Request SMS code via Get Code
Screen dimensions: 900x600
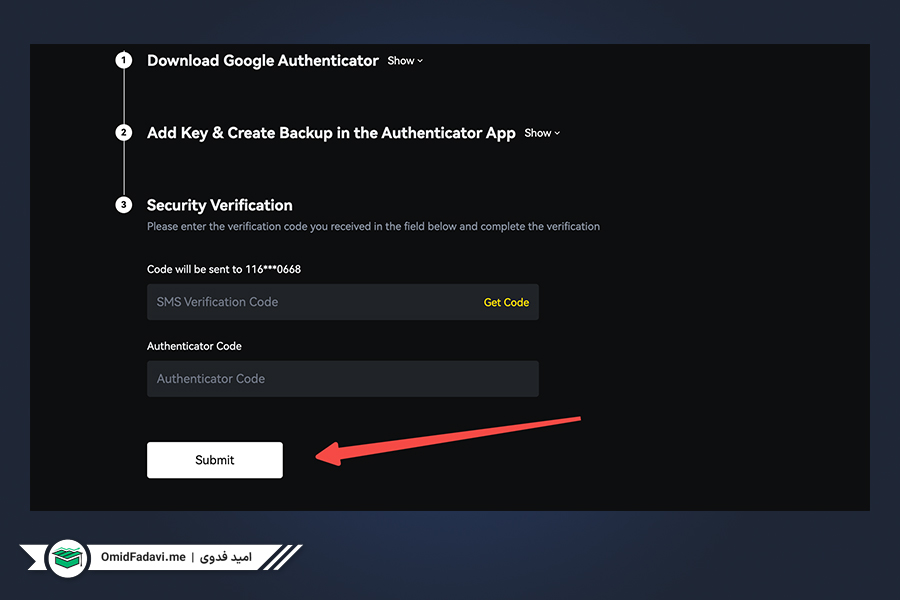tap(506, 303)
